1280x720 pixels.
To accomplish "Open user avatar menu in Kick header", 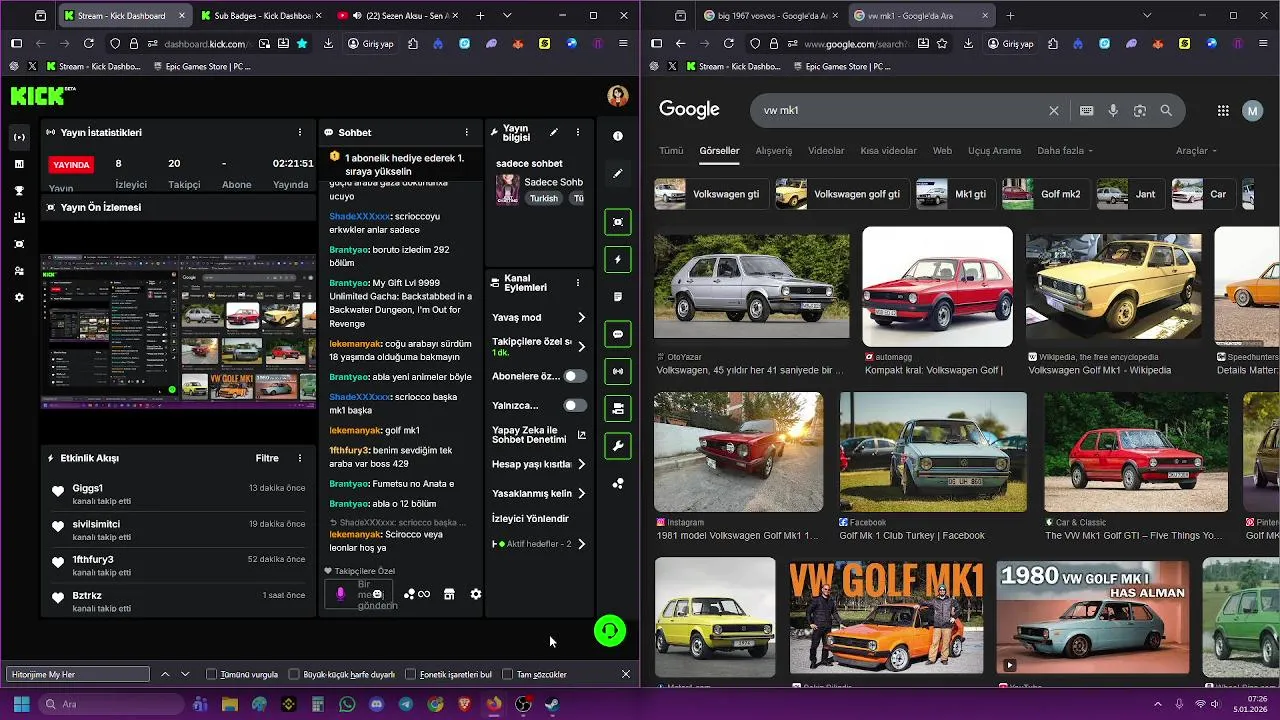I will coord(618,96).
